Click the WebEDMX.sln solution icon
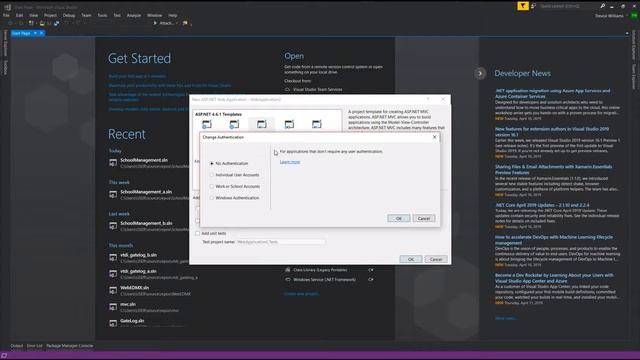 113,291
